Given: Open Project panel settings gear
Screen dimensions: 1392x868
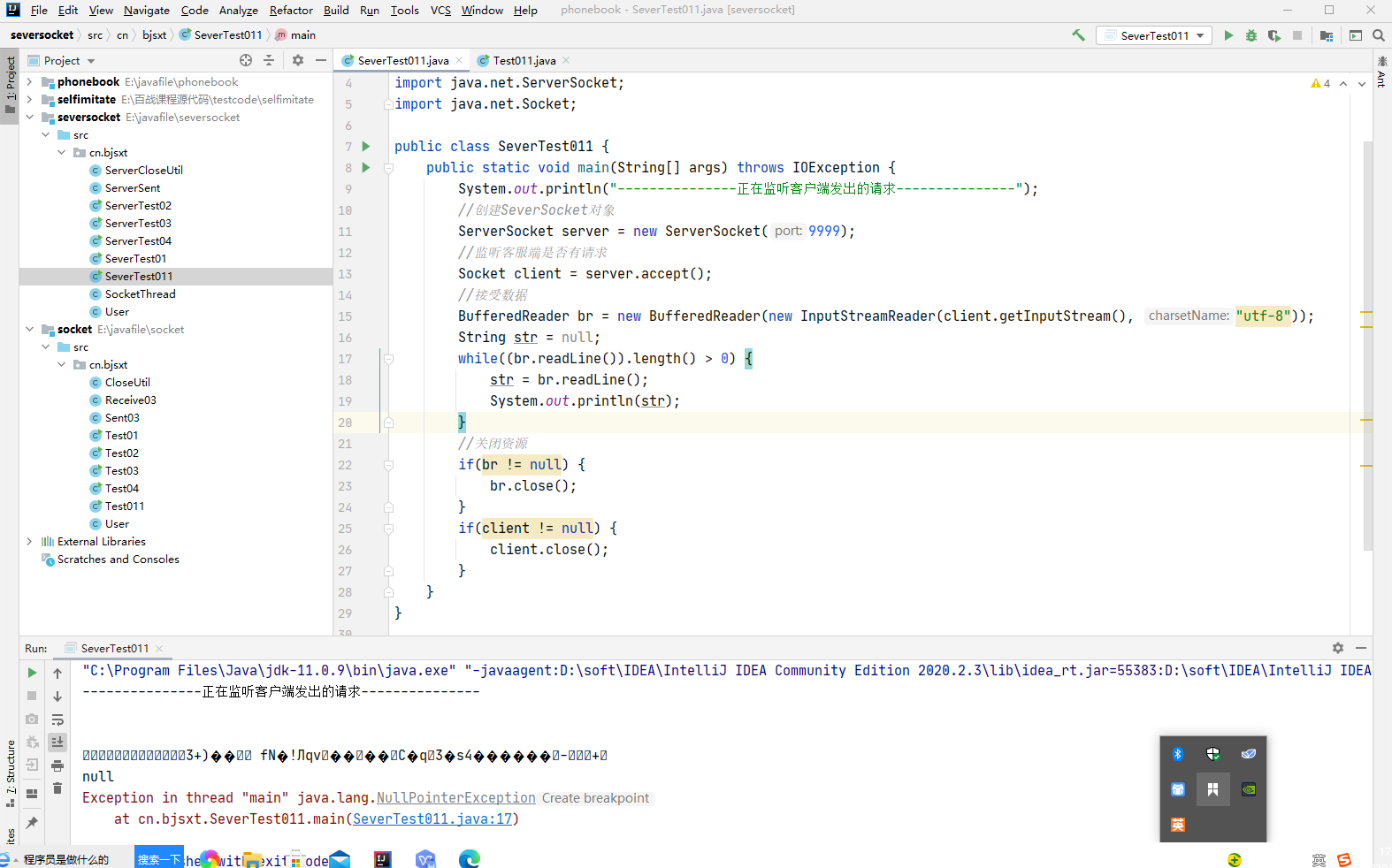Looking at the screenshot, I should (298, 60).
